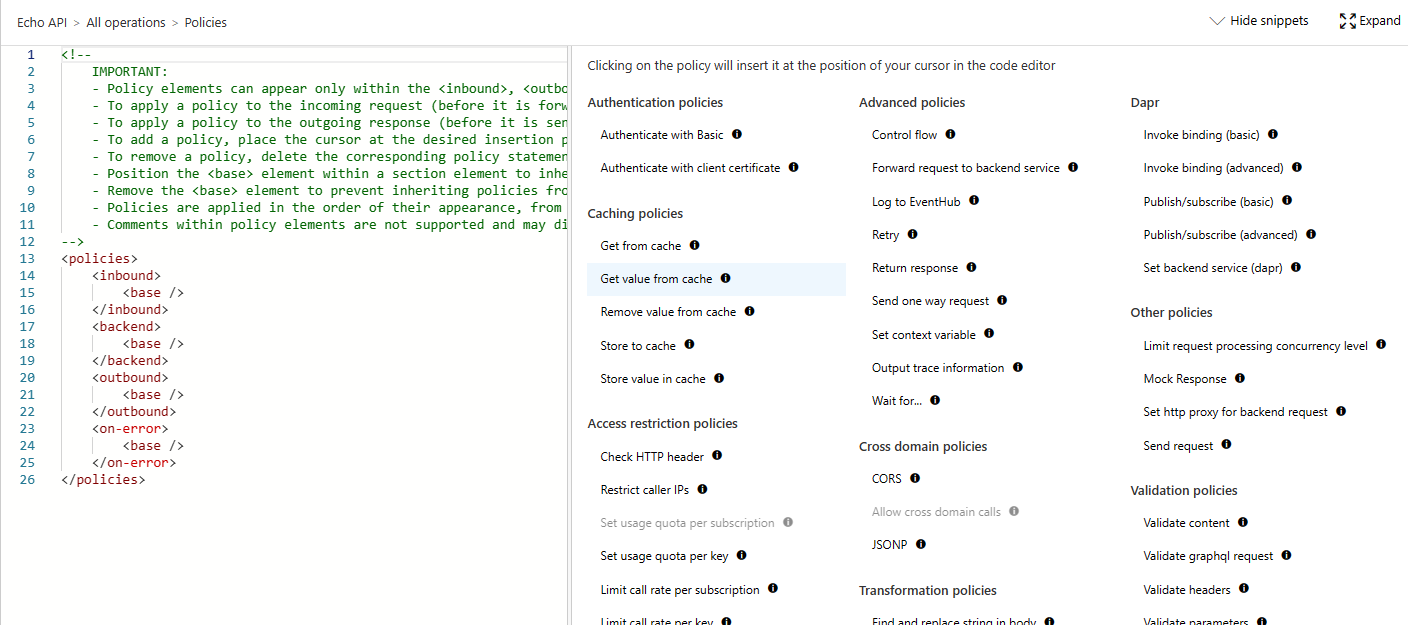
Task: Click info icon beside CORS policy
Action: (915, 478)
